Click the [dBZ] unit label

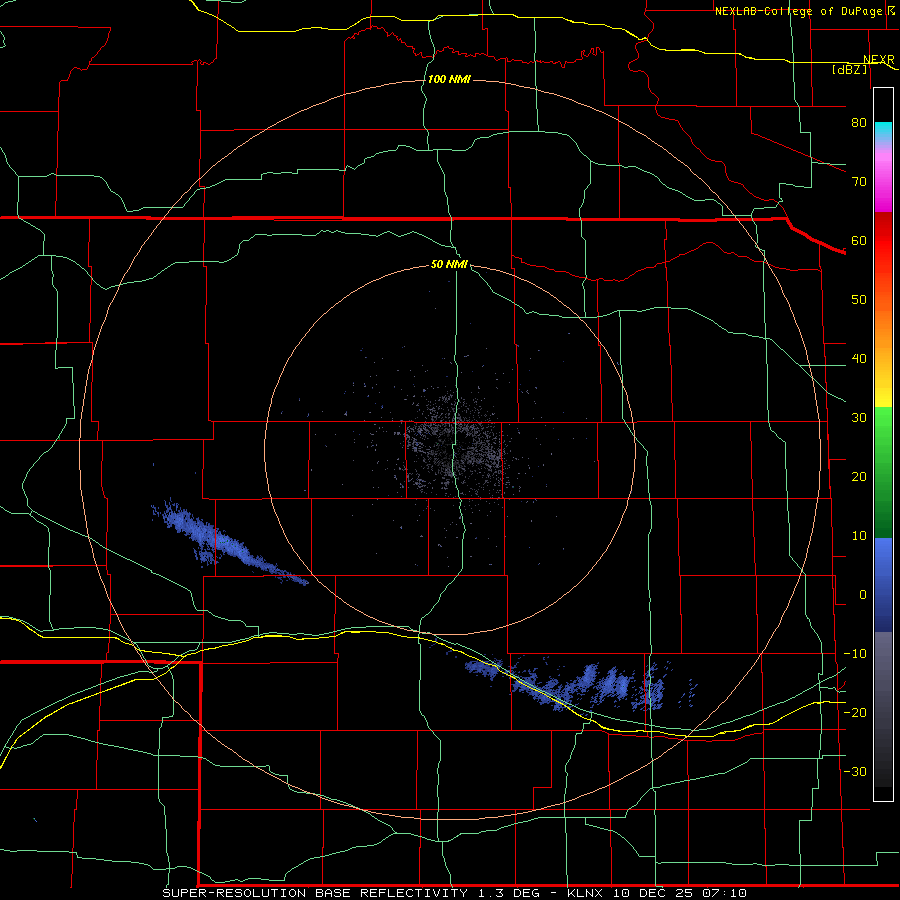[x=849, y=69]
